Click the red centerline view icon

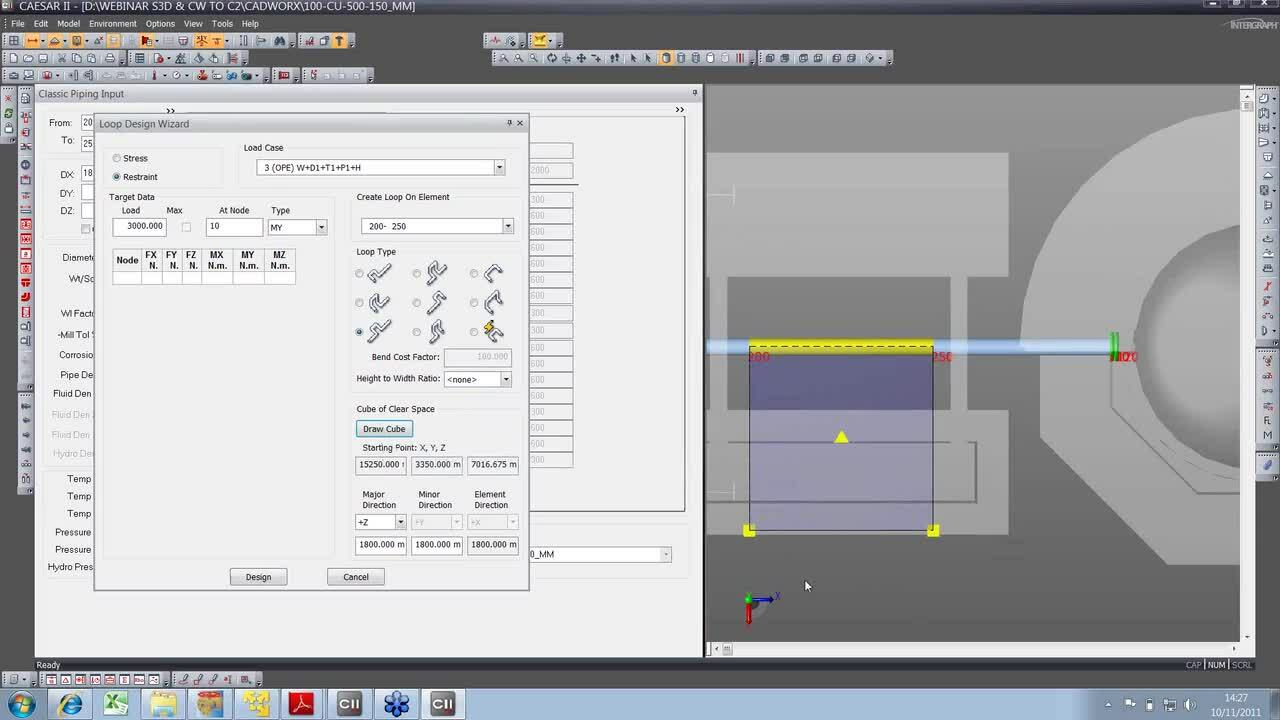(x=739, y=58)
